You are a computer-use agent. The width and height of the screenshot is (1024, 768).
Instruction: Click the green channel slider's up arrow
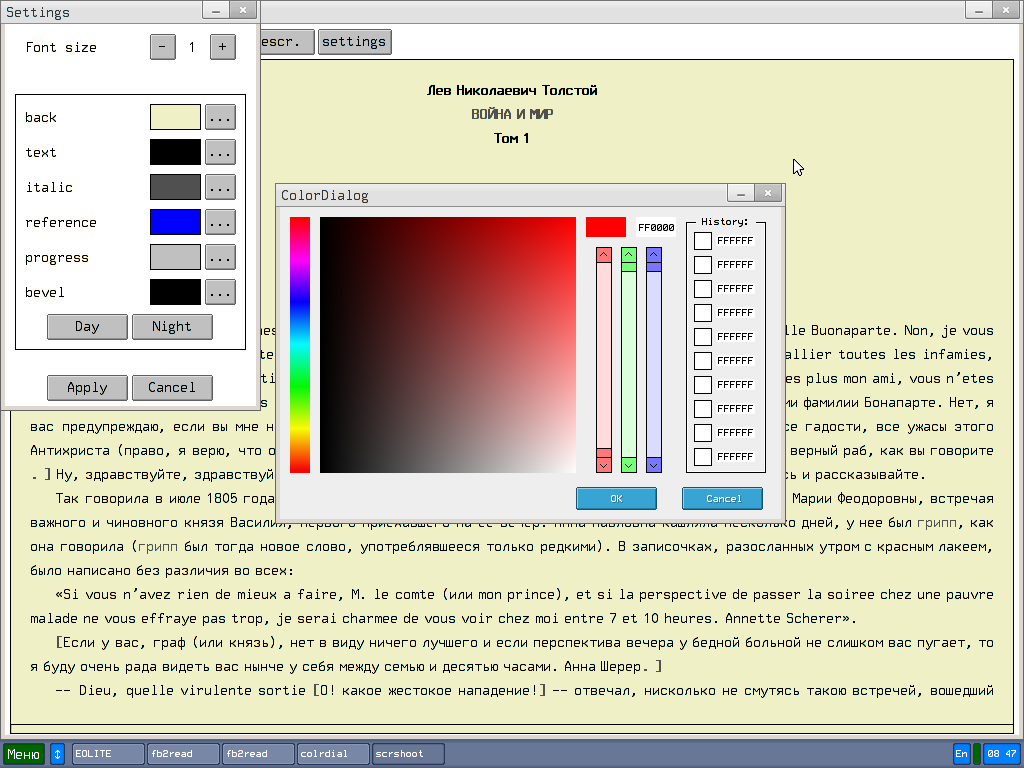click(x=629, y=255)
